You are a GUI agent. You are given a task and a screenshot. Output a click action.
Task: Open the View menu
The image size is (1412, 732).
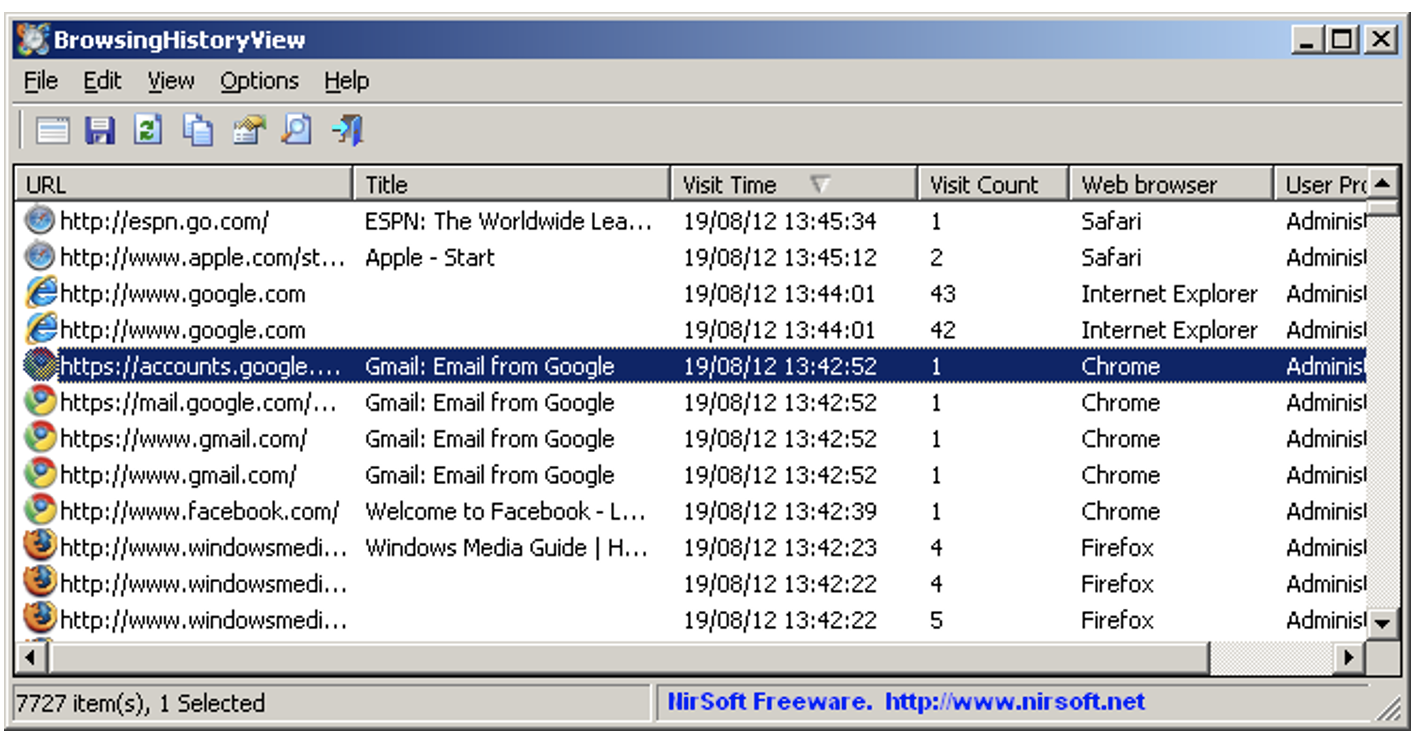pyautogui.click(x=171, y=81)
